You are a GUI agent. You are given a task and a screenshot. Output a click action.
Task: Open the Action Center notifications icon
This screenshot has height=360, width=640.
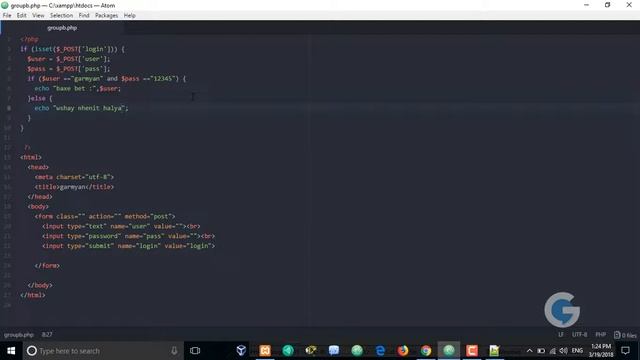tap(625, 351)
